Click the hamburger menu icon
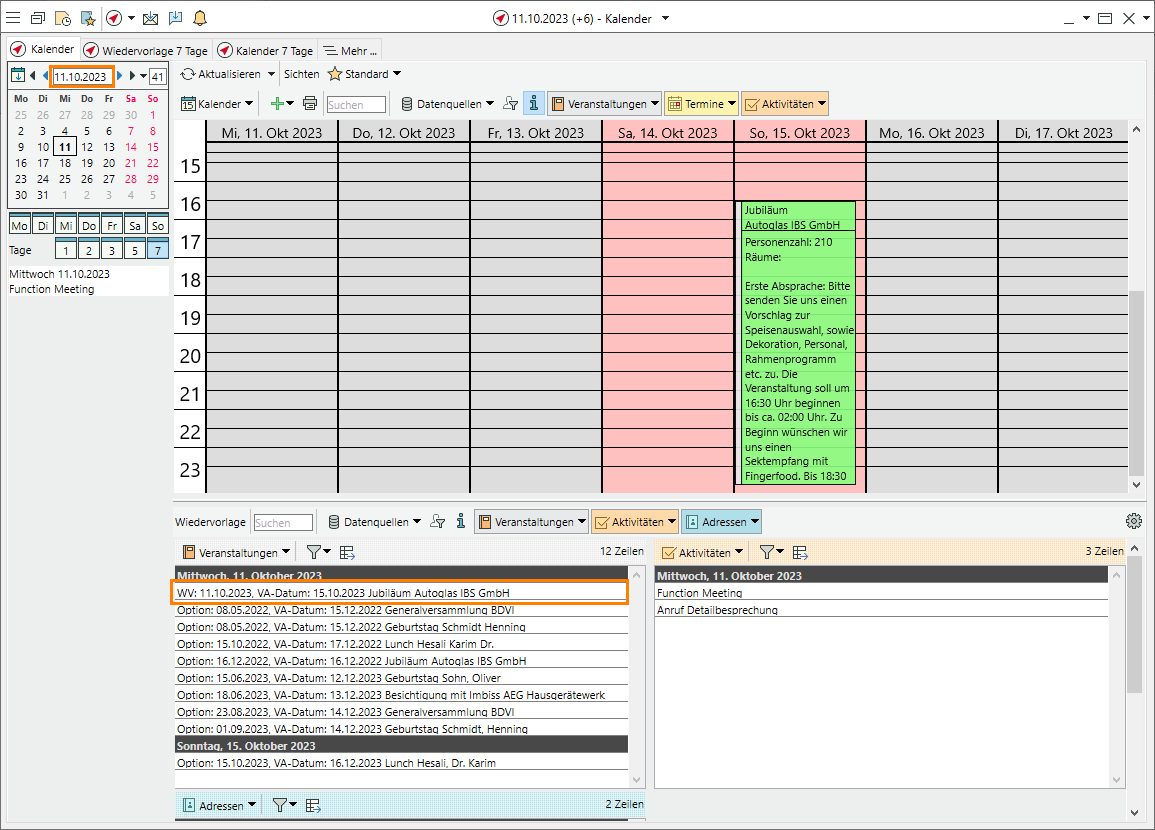 coord(13,18)
